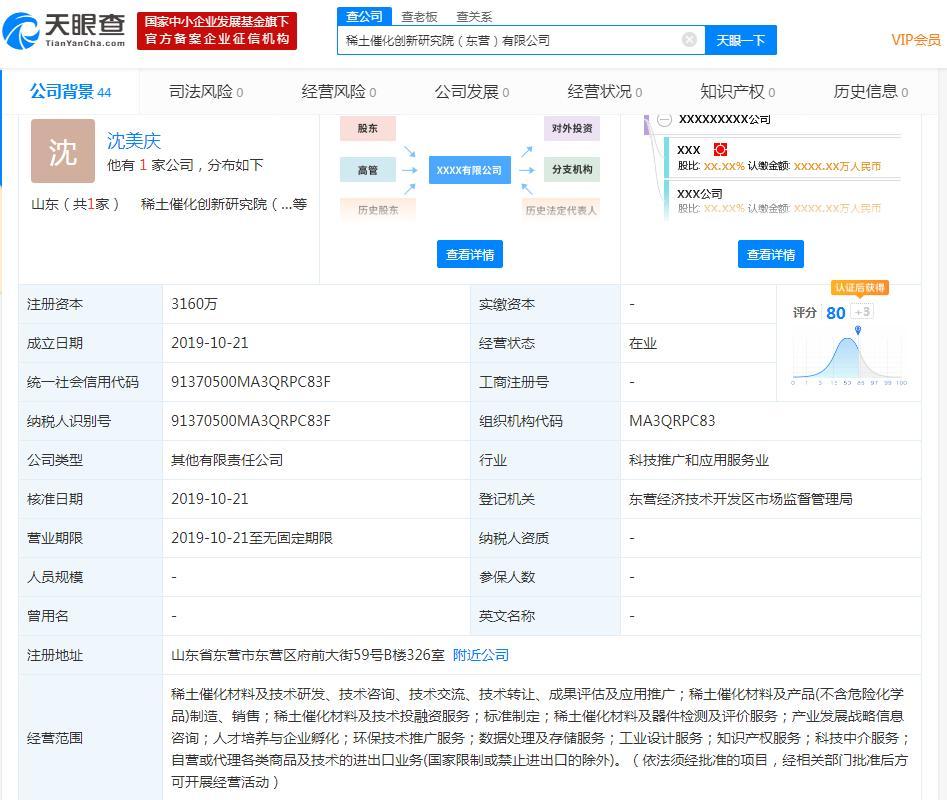Click the 历史法定代表人 box in diagram
This screenshot has width=947, height=800.
point(561,210)
